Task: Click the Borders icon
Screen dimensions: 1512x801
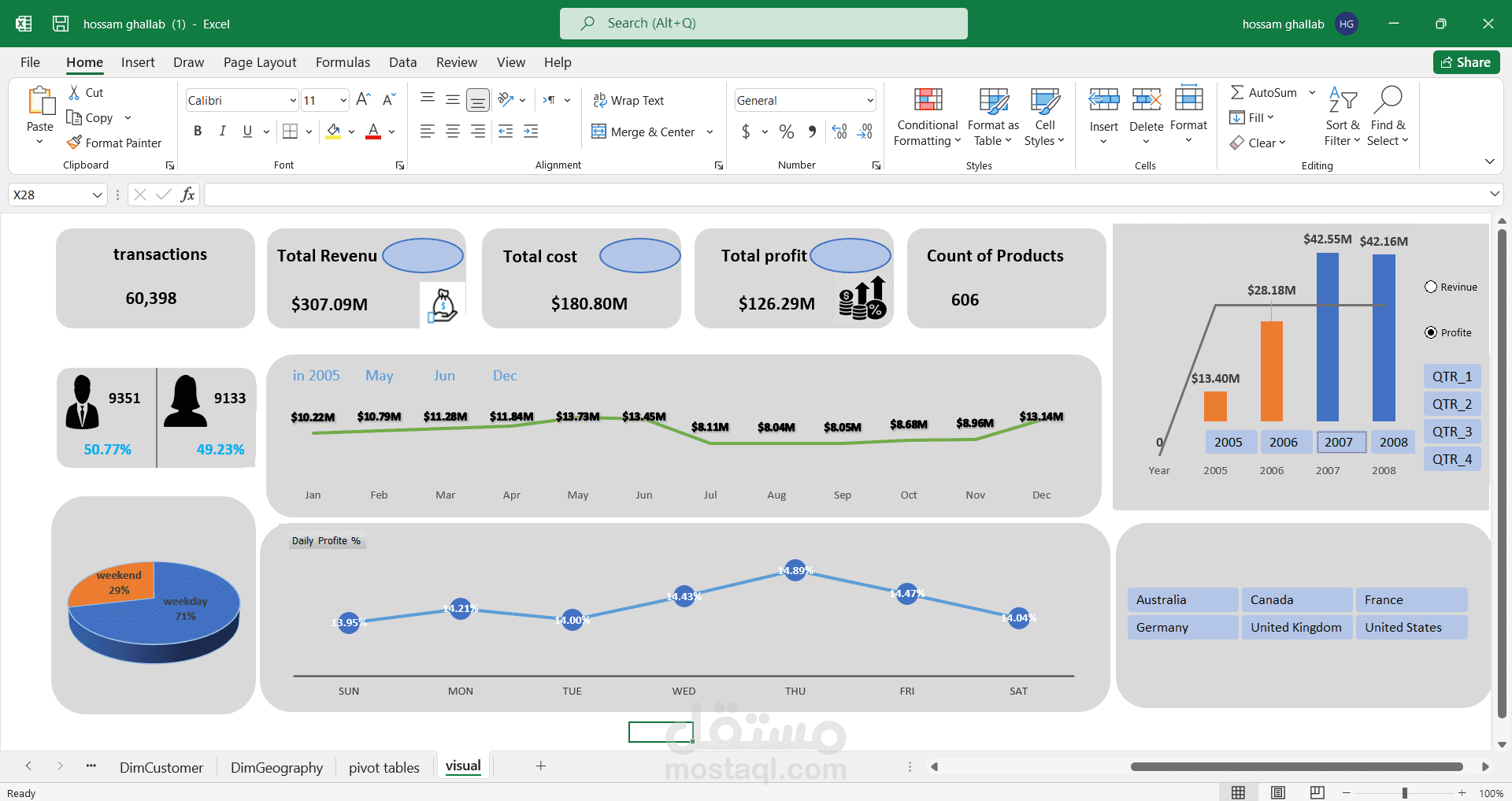Action: coord(290,131)
